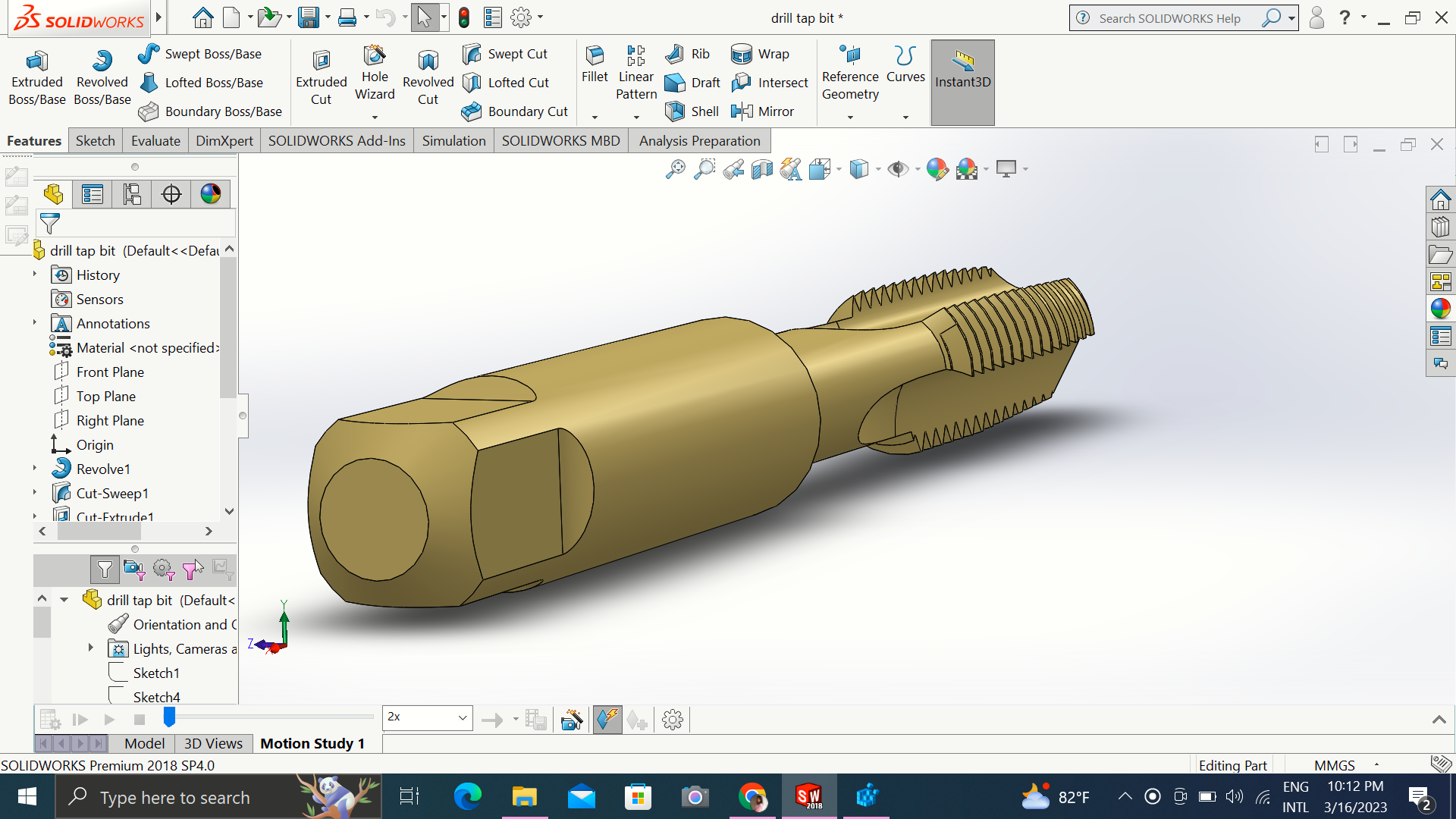The image size is (1456, 819).
Task: Open the Hole Wizard dropdown arrow
Action: (375, 118)
